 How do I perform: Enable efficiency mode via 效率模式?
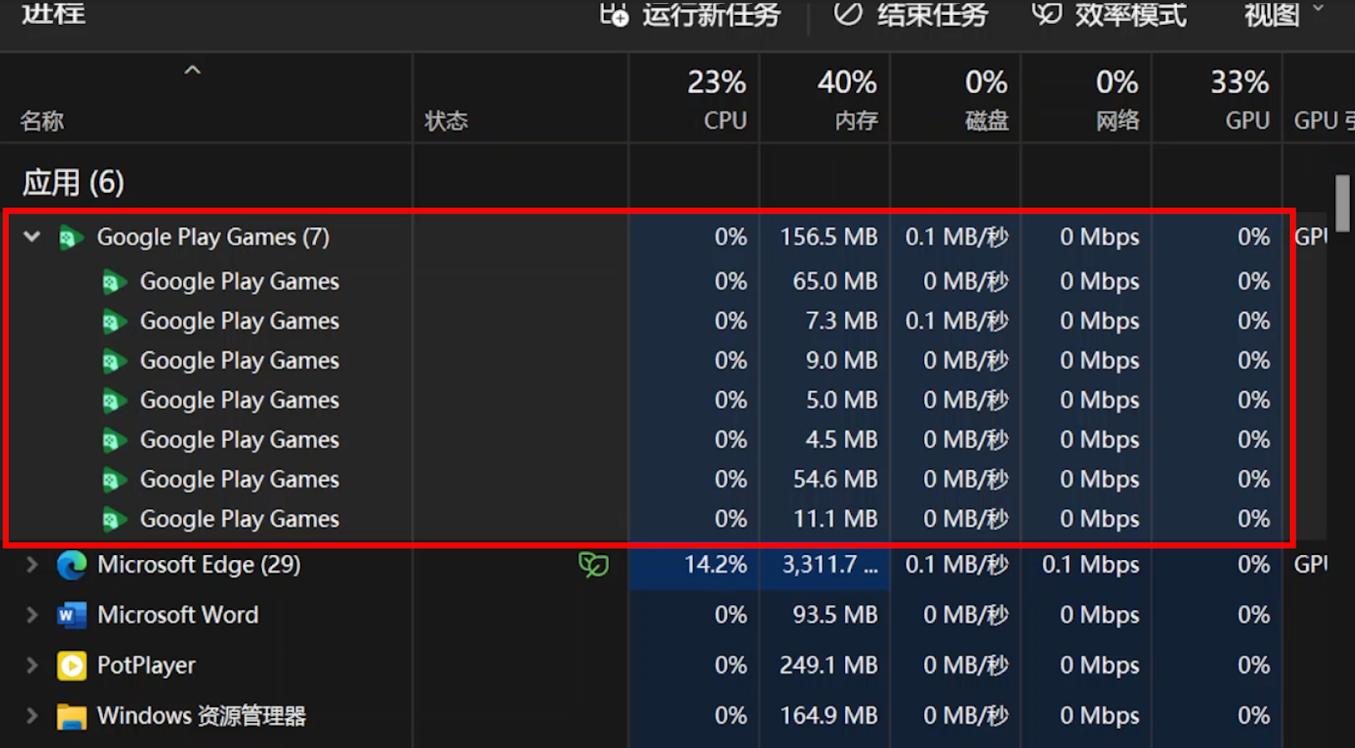(x=1107, y=14)
